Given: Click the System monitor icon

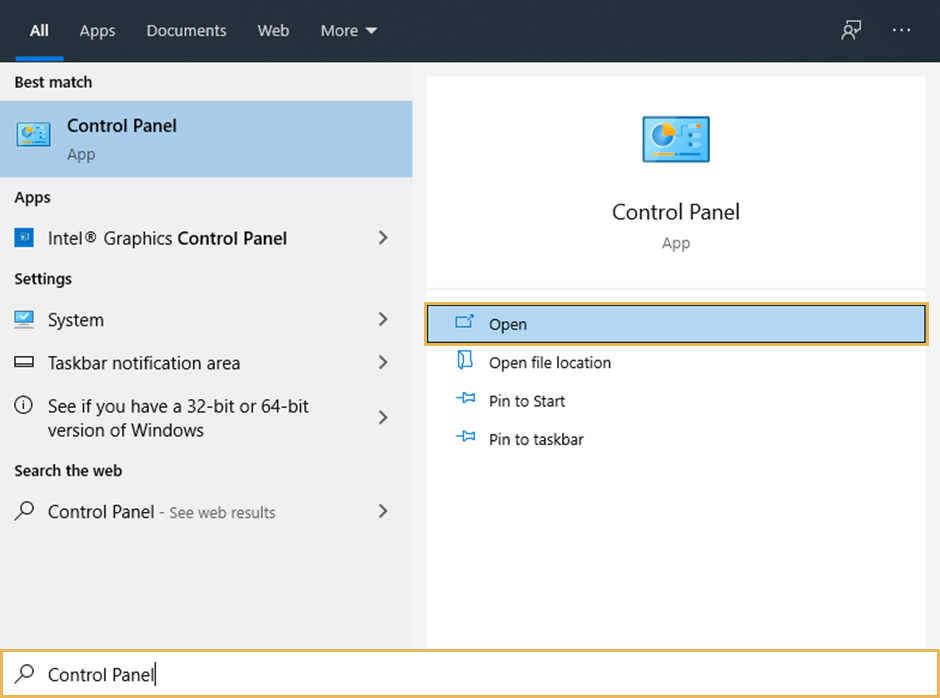Looking at the screenshot, I should 25,320.
